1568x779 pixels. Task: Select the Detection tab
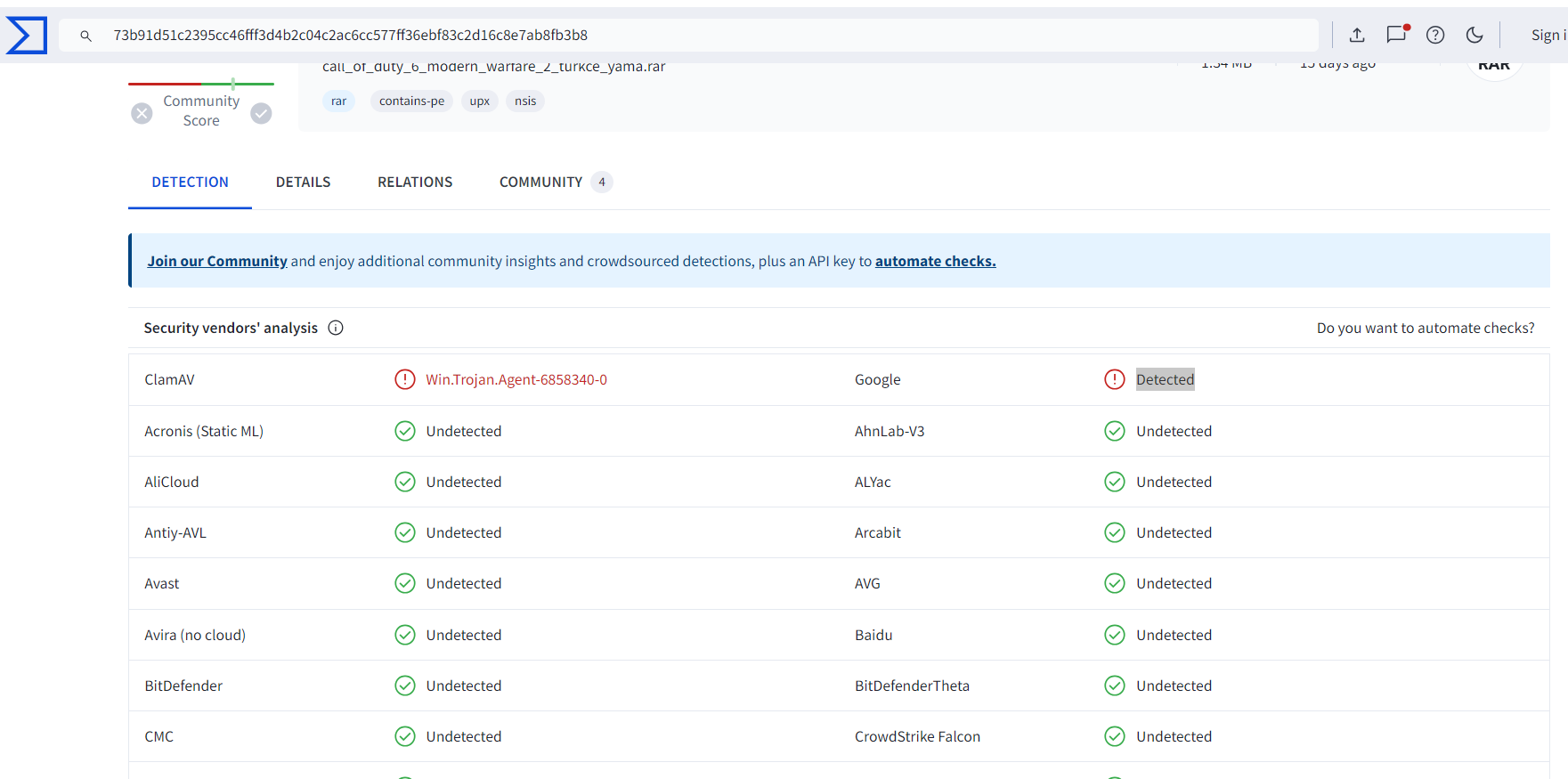click(x=190, y=182)
